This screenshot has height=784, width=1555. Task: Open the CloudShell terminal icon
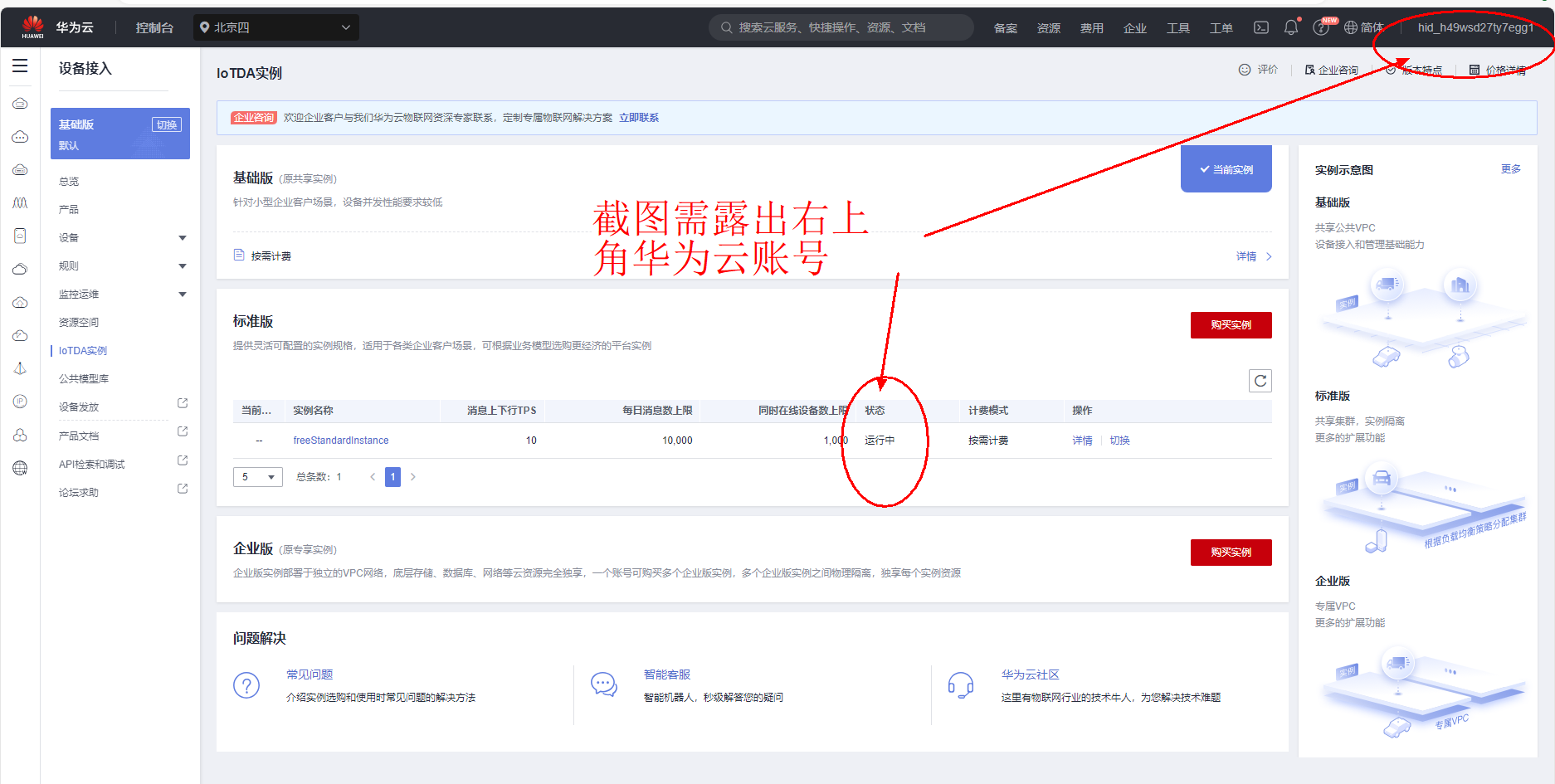pos(1261,27)
